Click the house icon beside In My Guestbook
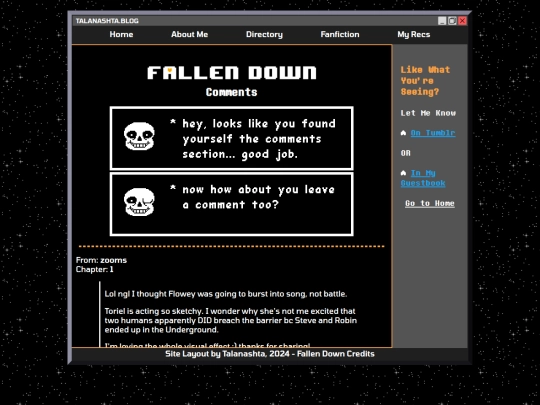This screenshot has width=540, height=405. pos(404,173)
